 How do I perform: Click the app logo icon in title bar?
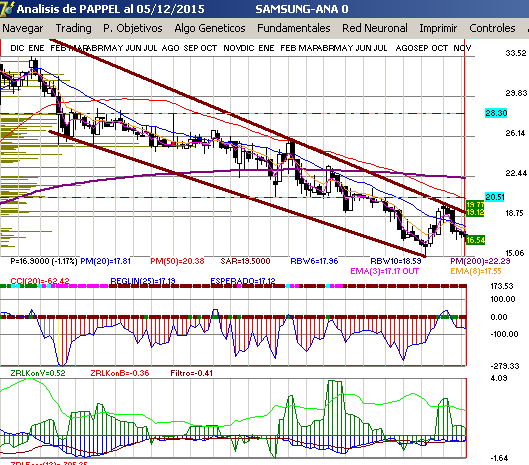point(7,8)
